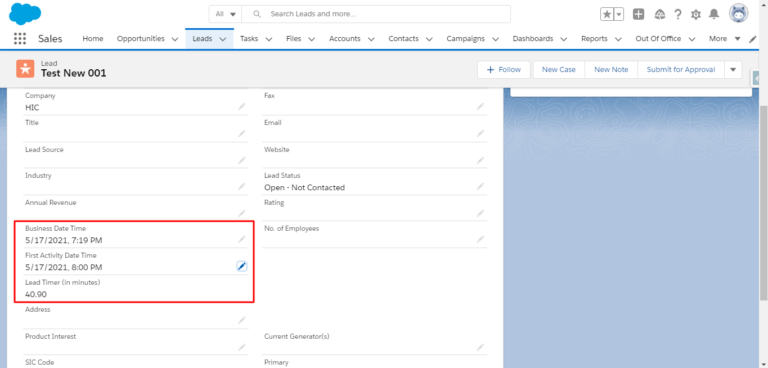Click Submit for Approval button
The width and height of the screenshot is (768, 368).
click(x=681, y=70)
